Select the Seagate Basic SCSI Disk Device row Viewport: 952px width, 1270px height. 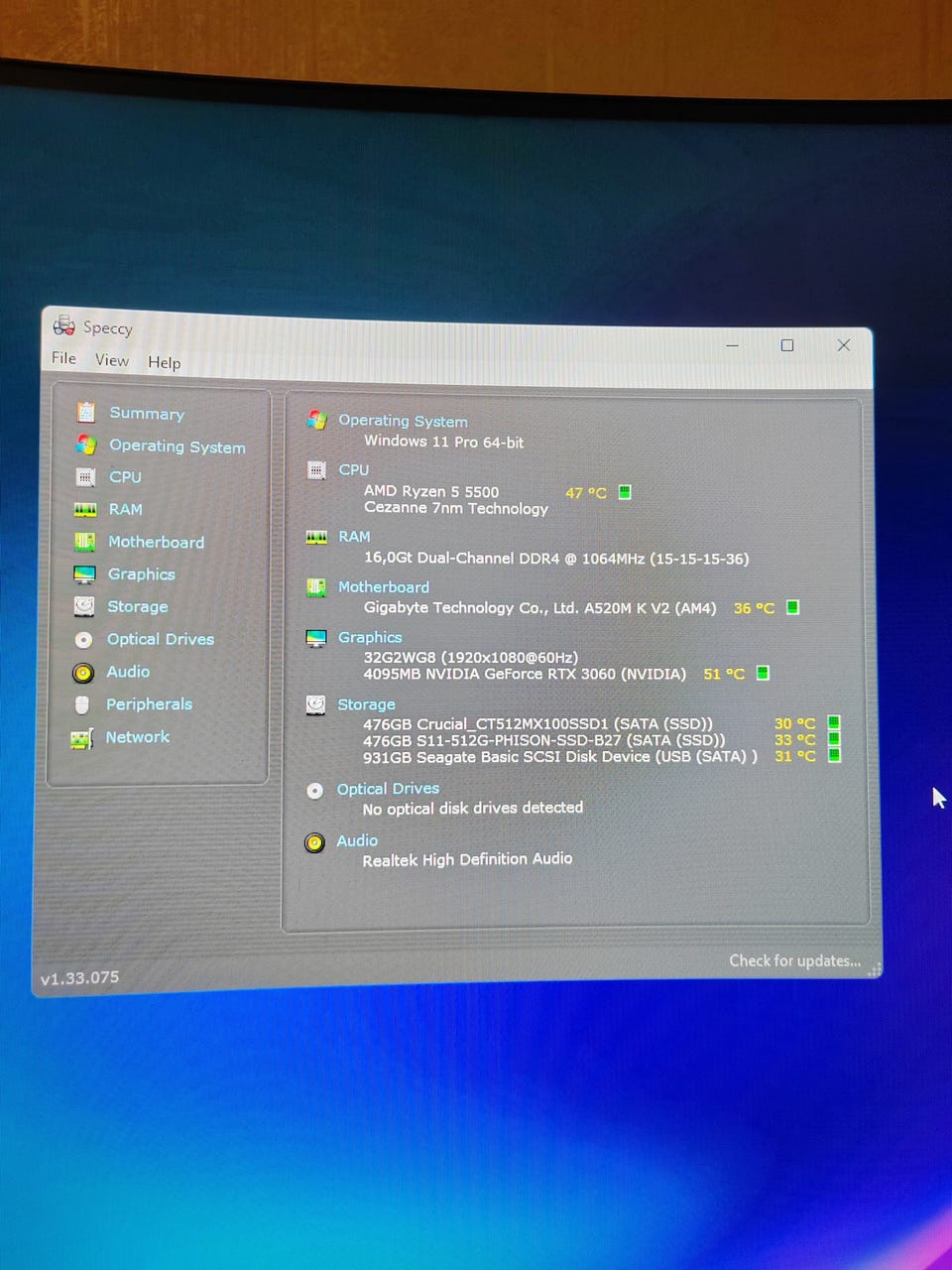pos(560,756)
